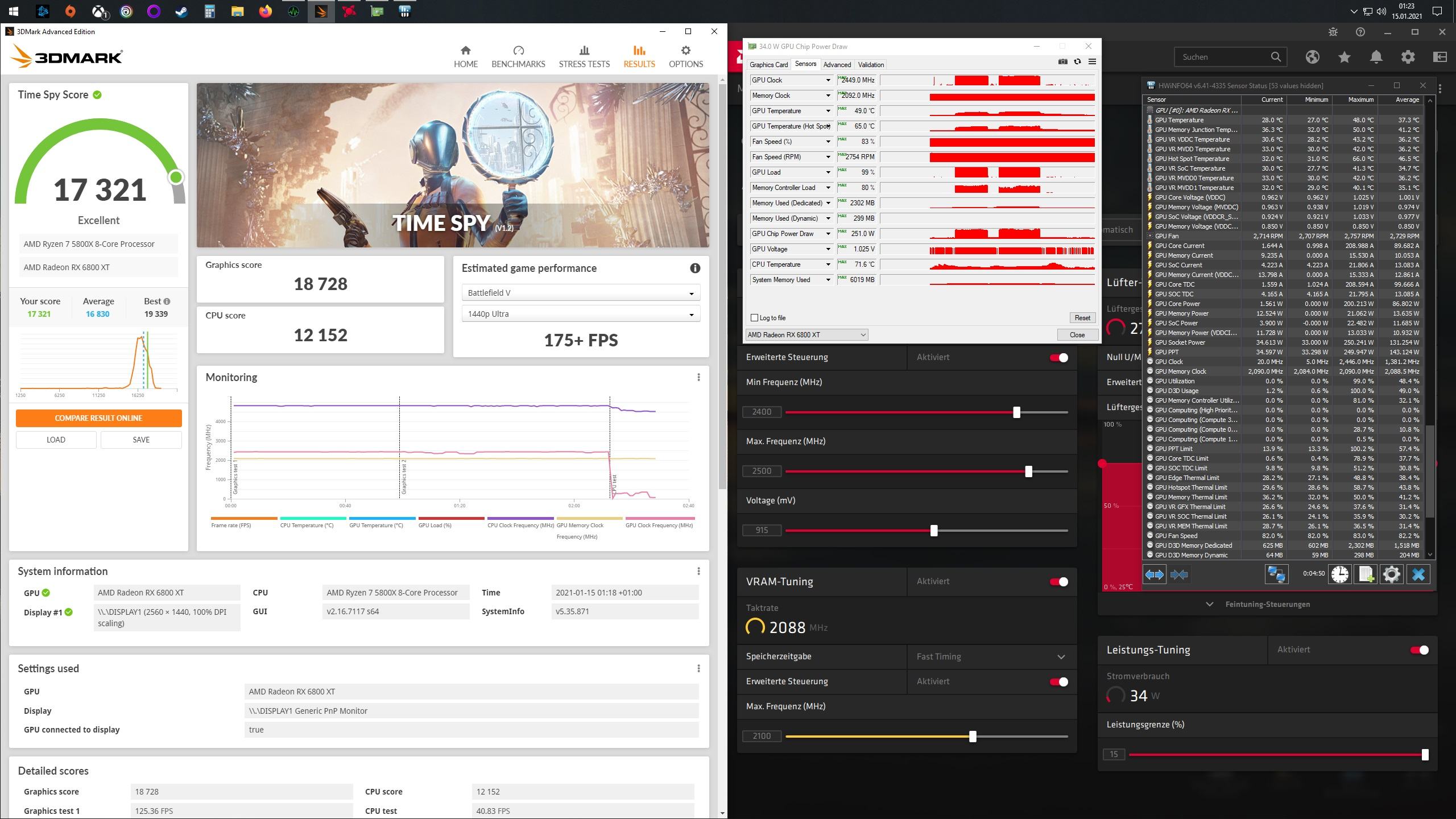Toggle the Leistungs-Tuning switch

[x=1420, y=650]
